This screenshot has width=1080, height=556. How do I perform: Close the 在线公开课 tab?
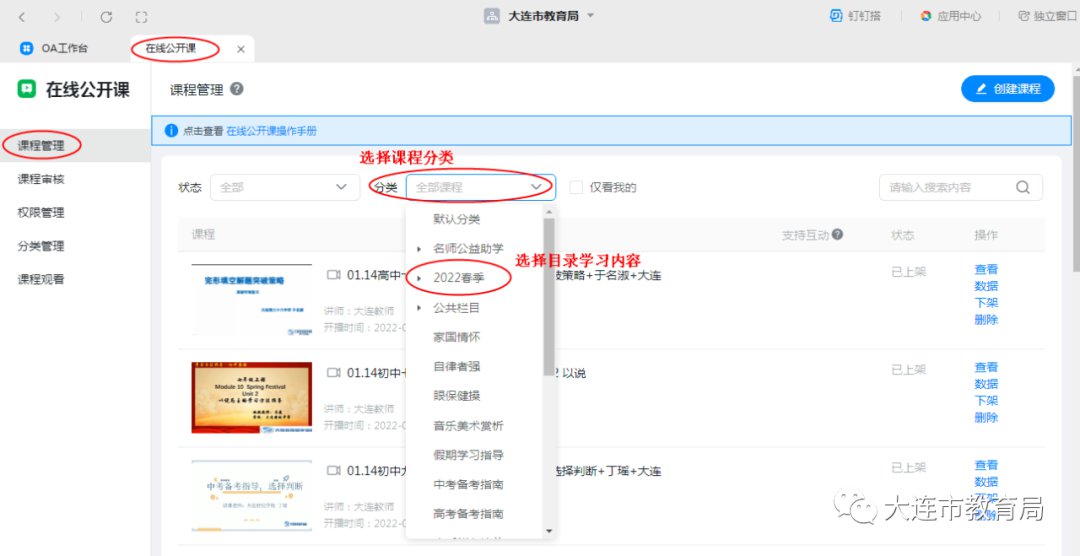(x=241, y=49)
